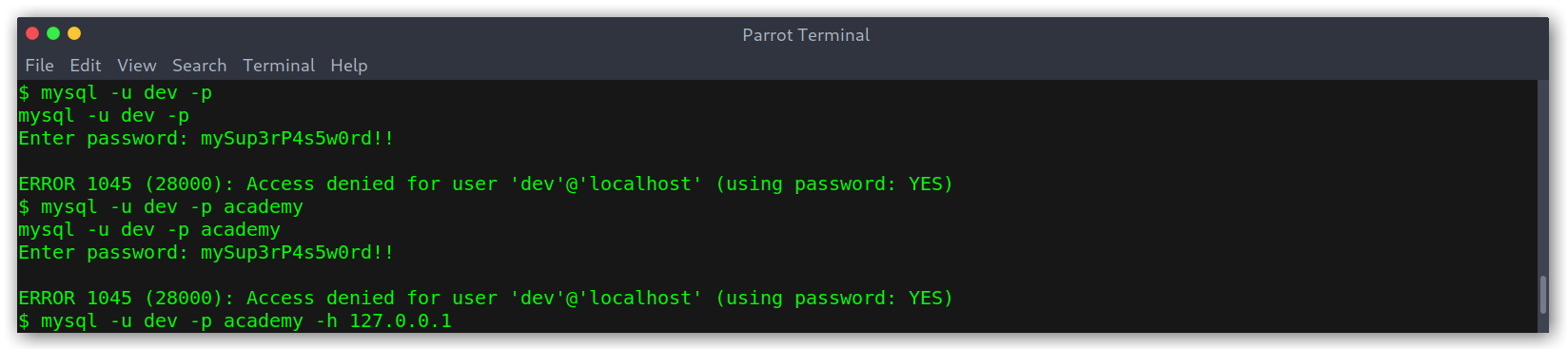
Task: Open the Terminal menu
Action: 278,66
